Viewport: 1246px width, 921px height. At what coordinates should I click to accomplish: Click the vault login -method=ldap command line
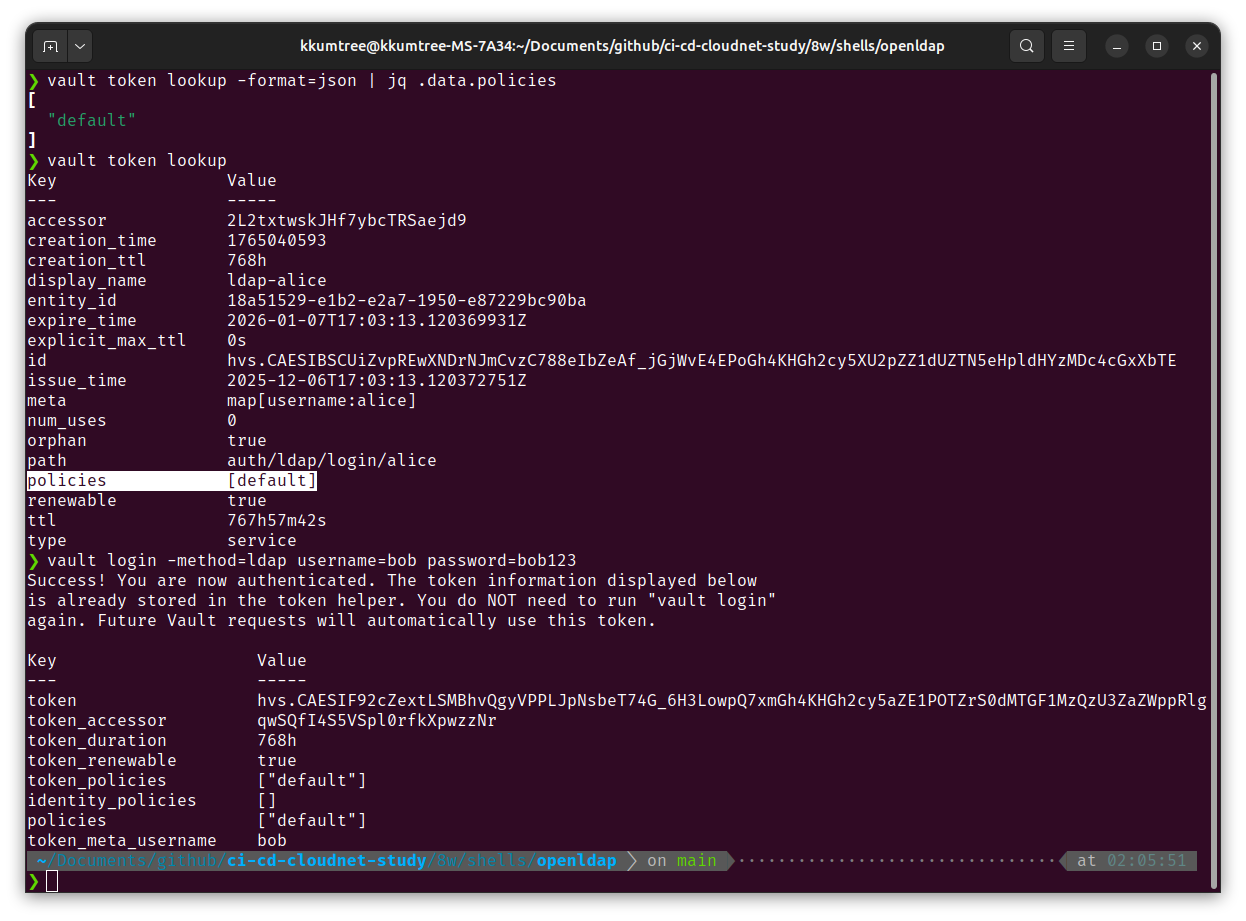[312, 560]
